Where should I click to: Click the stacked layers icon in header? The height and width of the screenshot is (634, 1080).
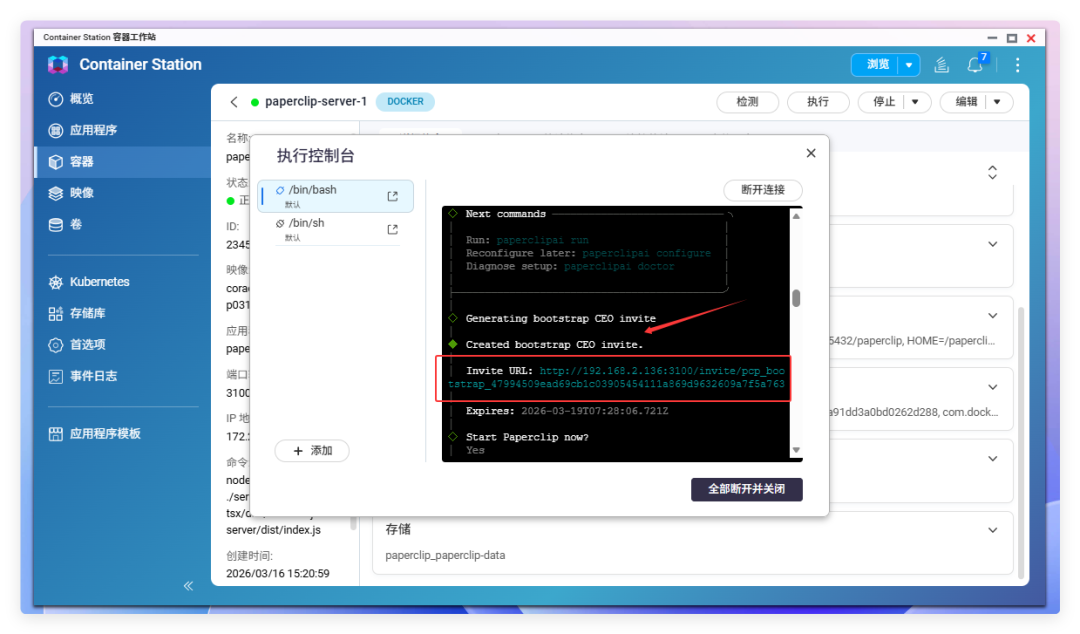941,65
